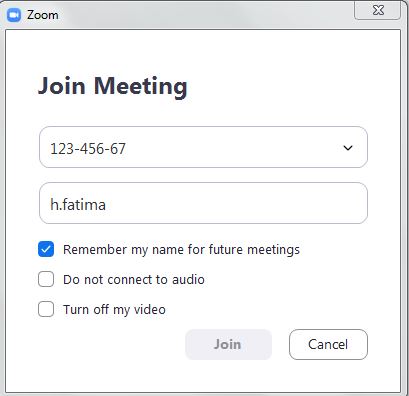Click the 'Remember my name for future meetings' label

pyautogui.click(x=181, y=250)
